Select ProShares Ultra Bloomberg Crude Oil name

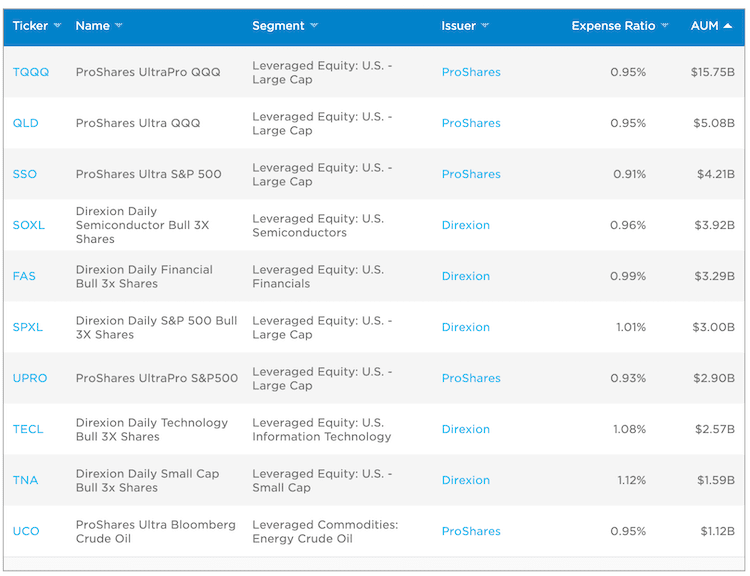click(156, 532)
